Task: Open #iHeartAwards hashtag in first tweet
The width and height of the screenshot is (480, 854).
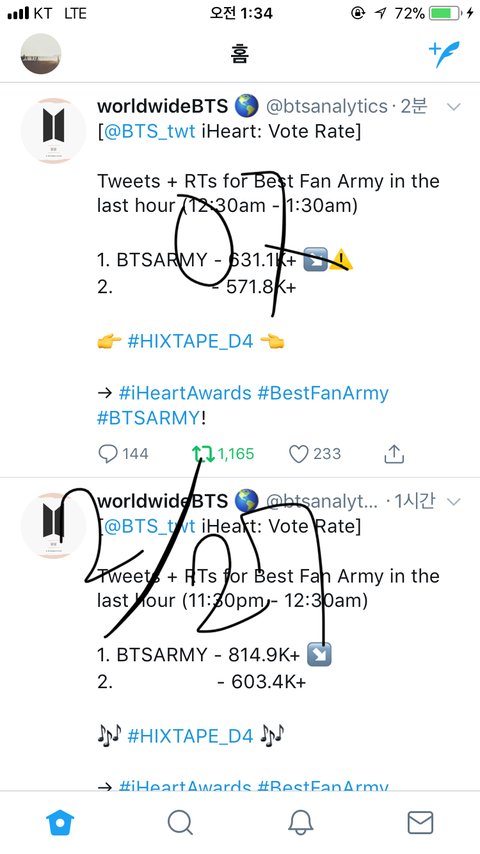Action: click(x=185, y=393)
